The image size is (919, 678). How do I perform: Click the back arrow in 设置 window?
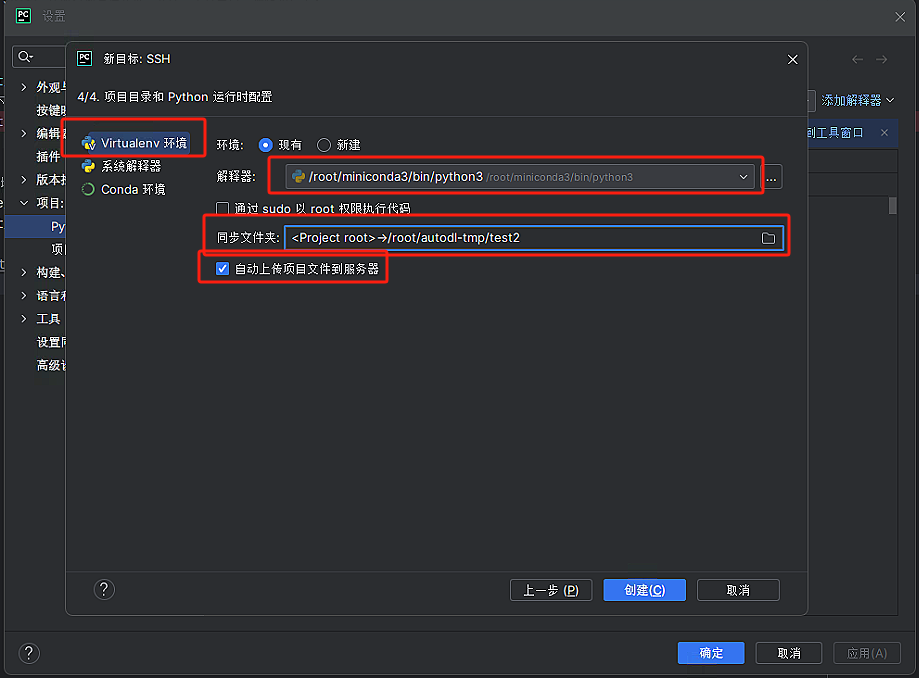pyautogui.click(x=857, y=59)
